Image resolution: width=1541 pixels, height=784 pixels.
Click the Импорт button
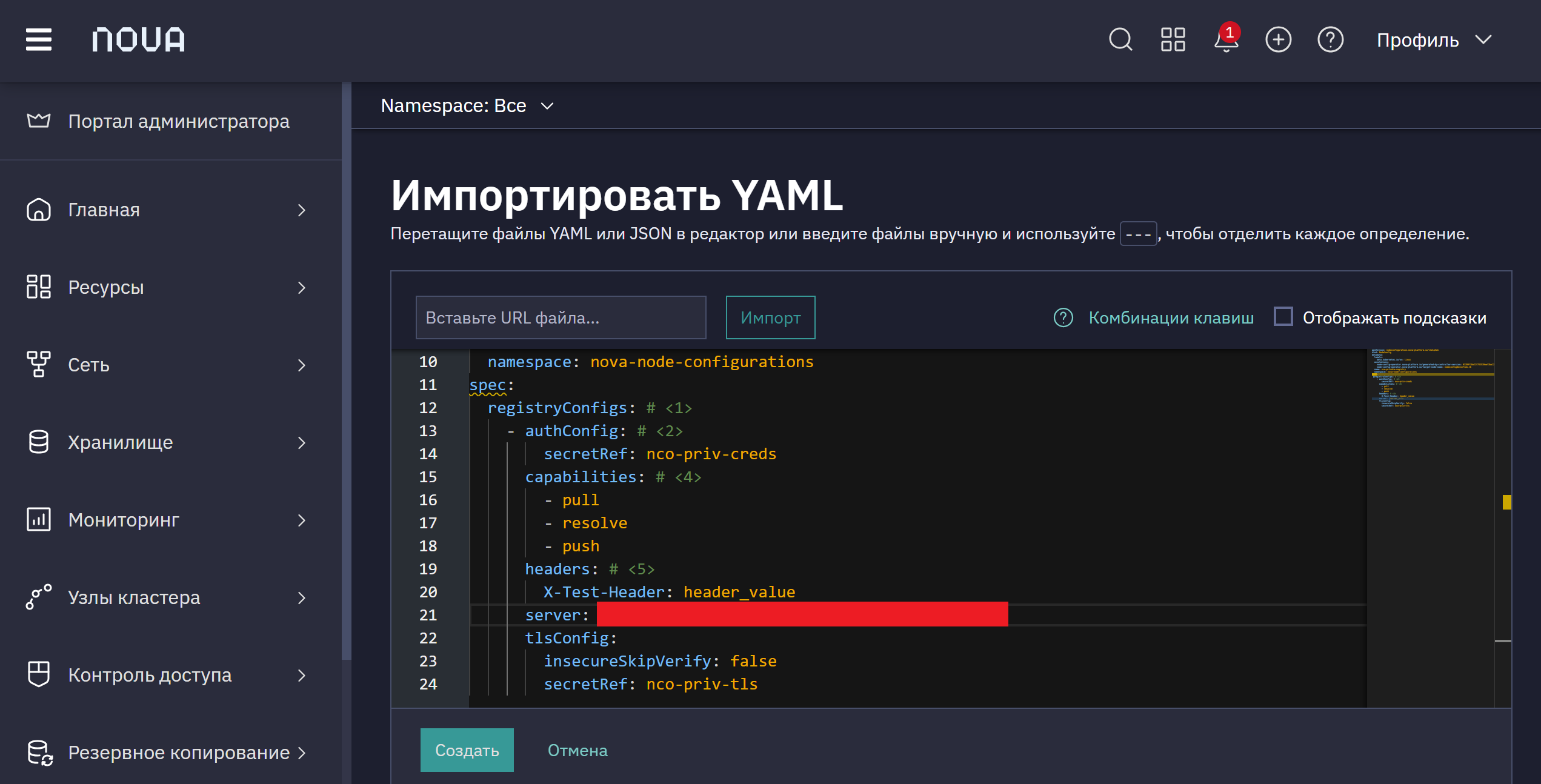(x=771, y=317)
